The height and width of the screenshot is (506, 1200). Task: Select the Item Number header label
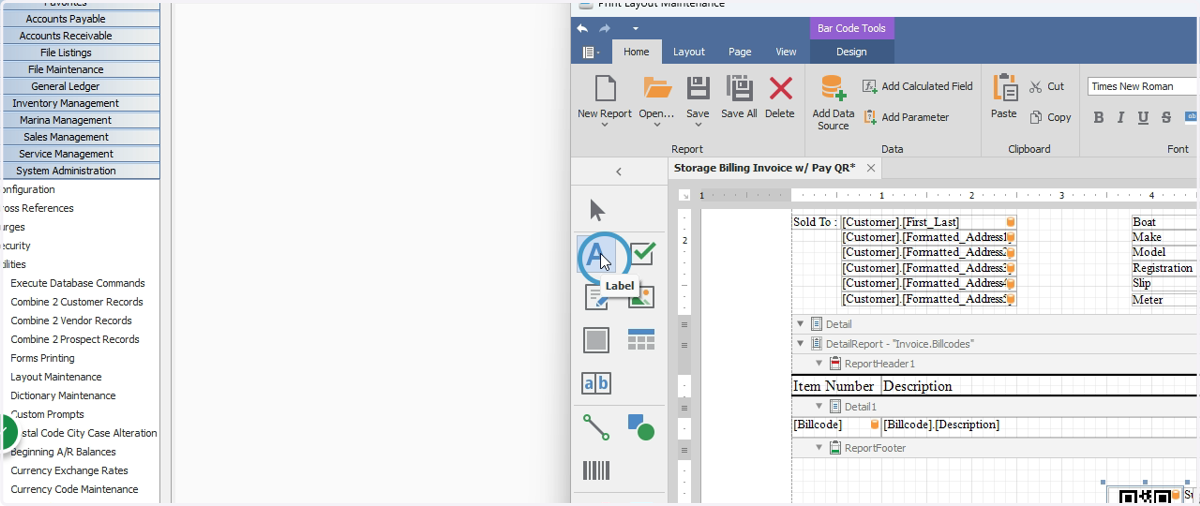coord(835,386)
